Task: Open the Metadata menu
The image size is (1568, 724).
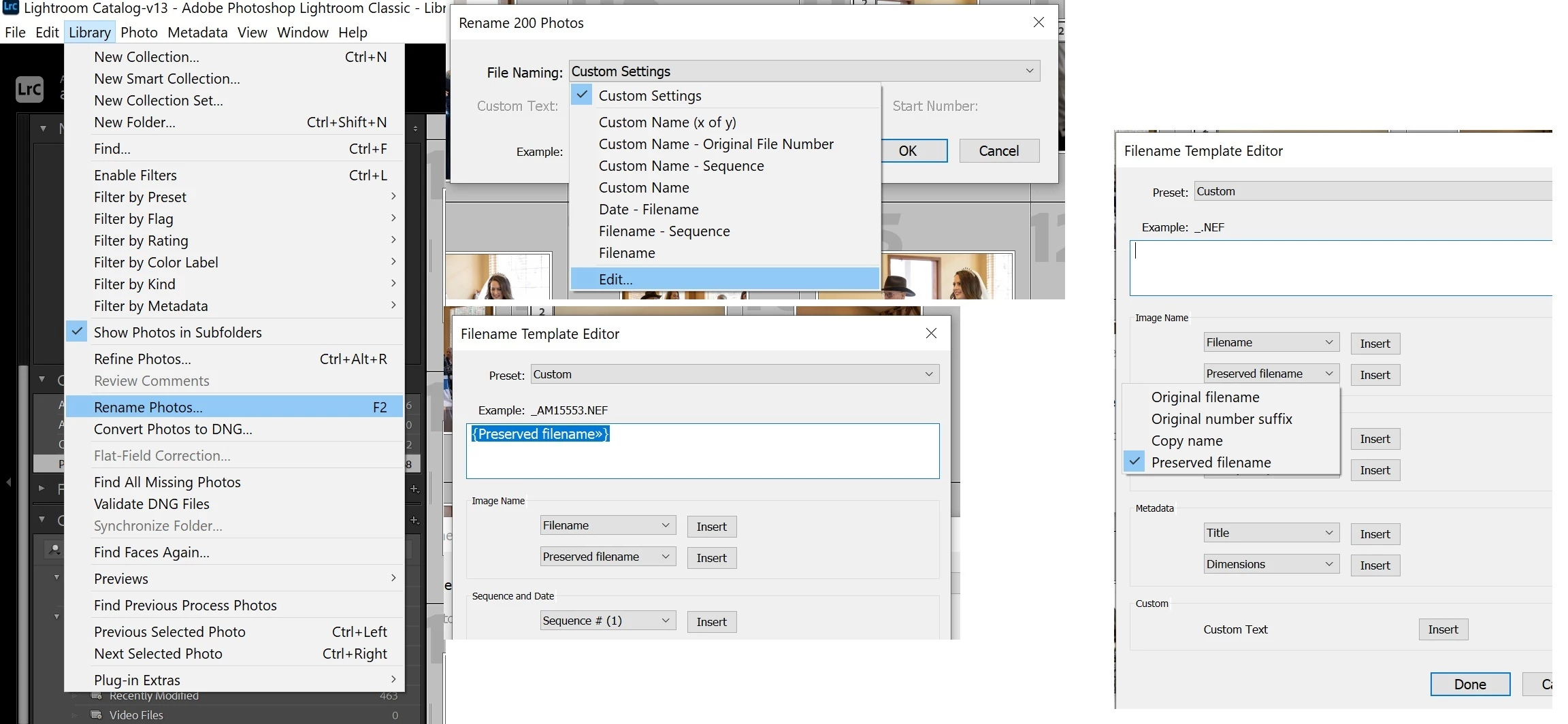Action: 197,32
